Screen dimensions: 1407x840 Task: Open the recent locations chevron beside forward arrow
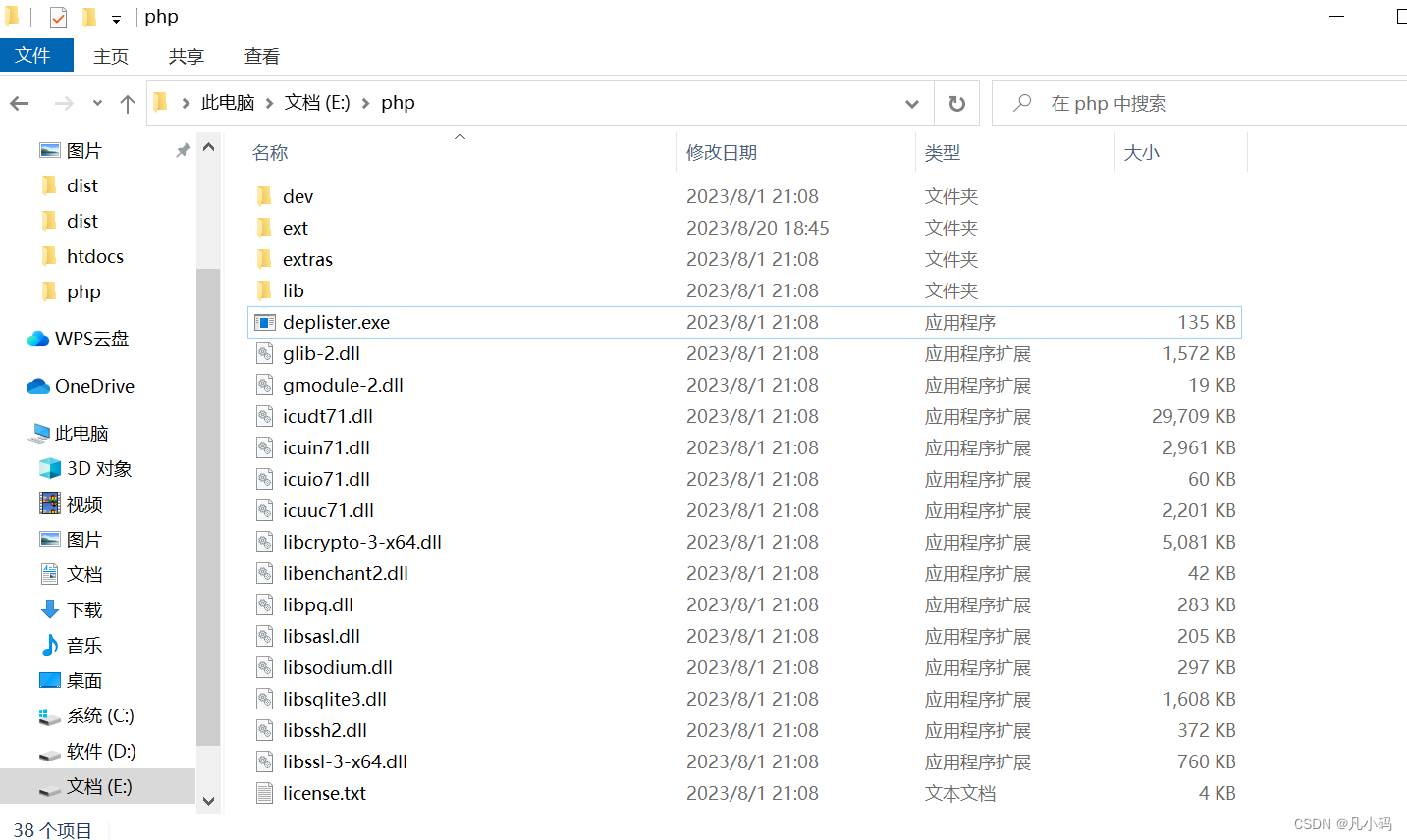pos(95,103)
